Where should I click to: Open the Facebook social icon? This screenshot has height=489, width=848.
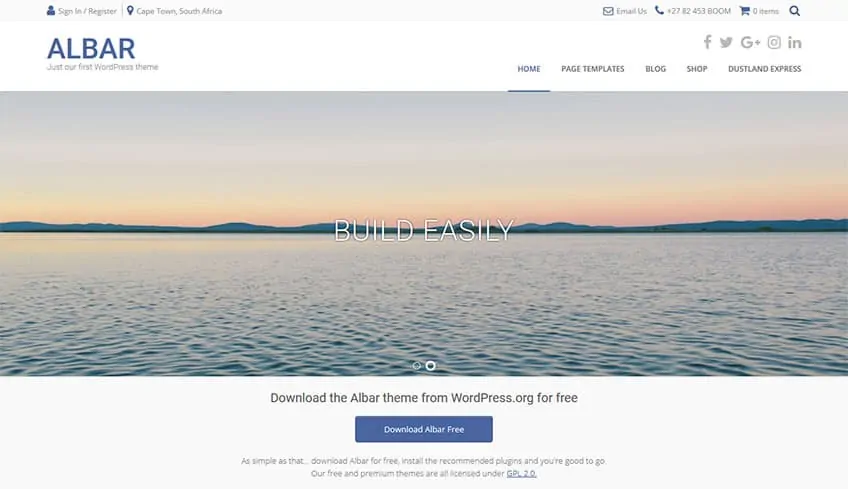coord(707,42)
